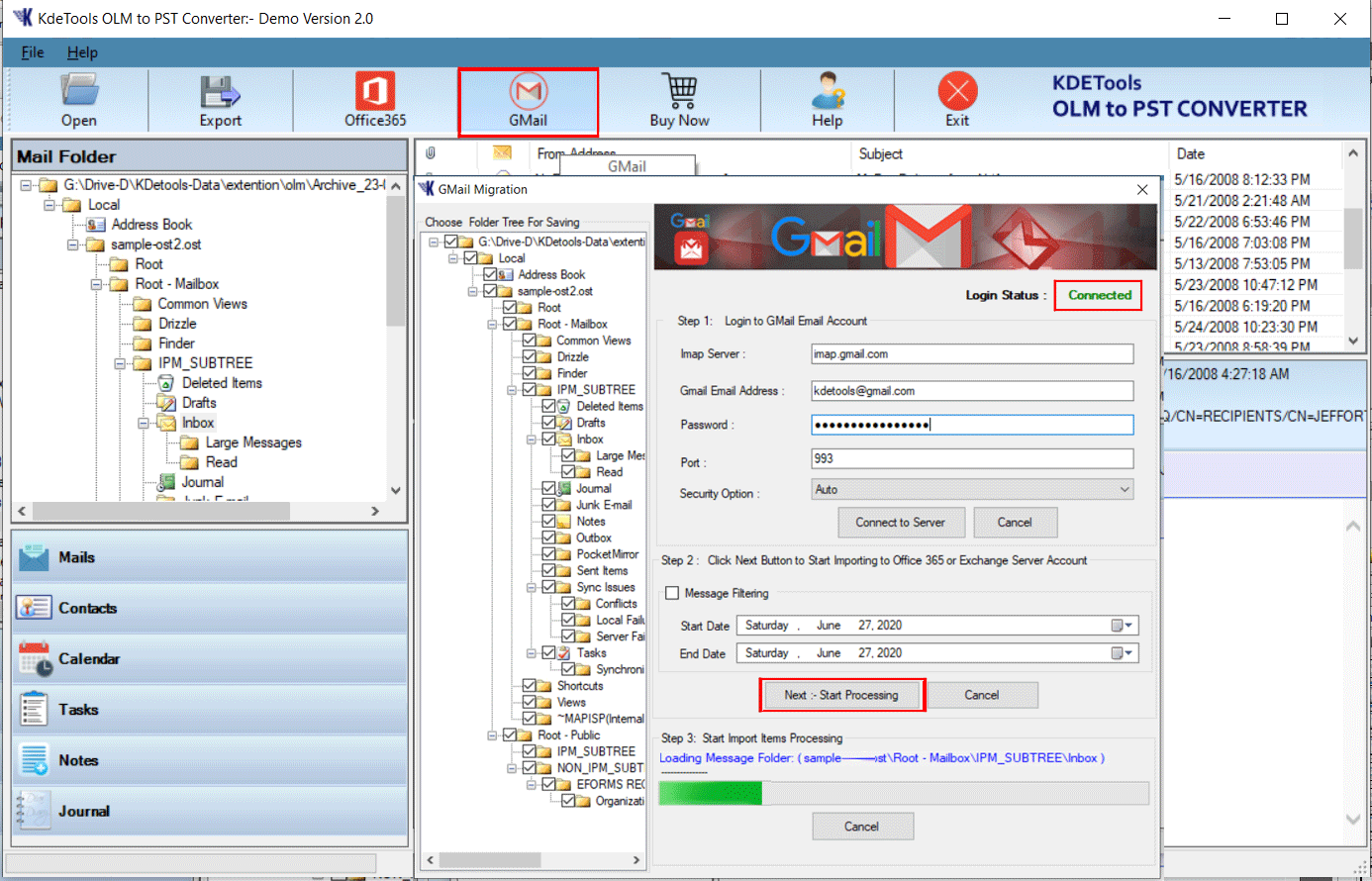
Task: Open the Mails panel icon
Action: pyautogui.click(x=34, y=557)
